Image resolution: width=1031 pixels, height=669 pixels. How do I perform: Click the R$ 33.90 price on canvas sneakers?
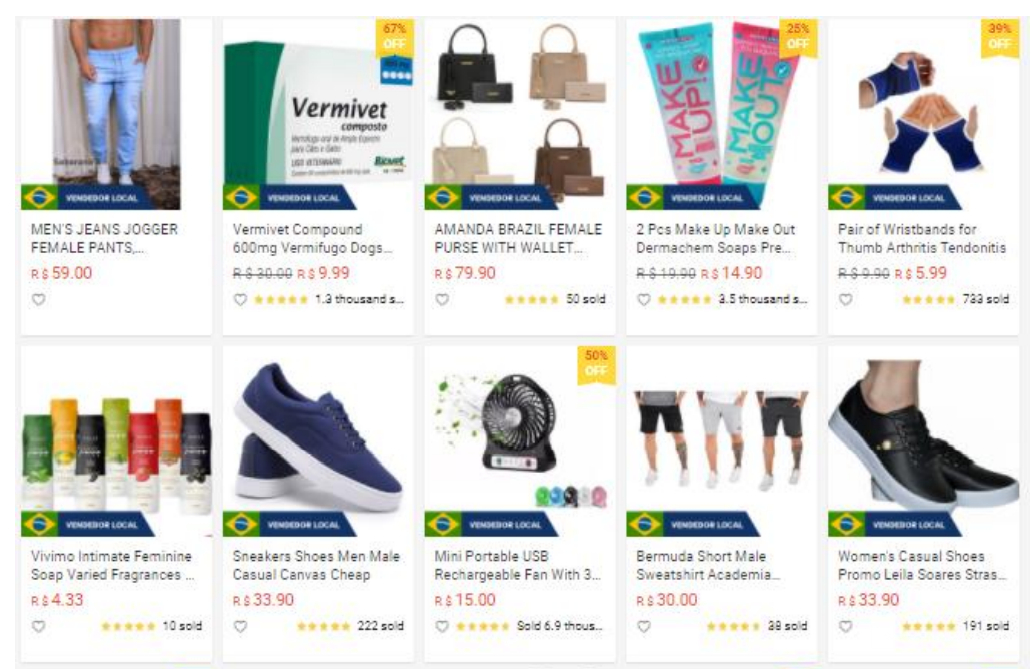[x=263, y=600]
